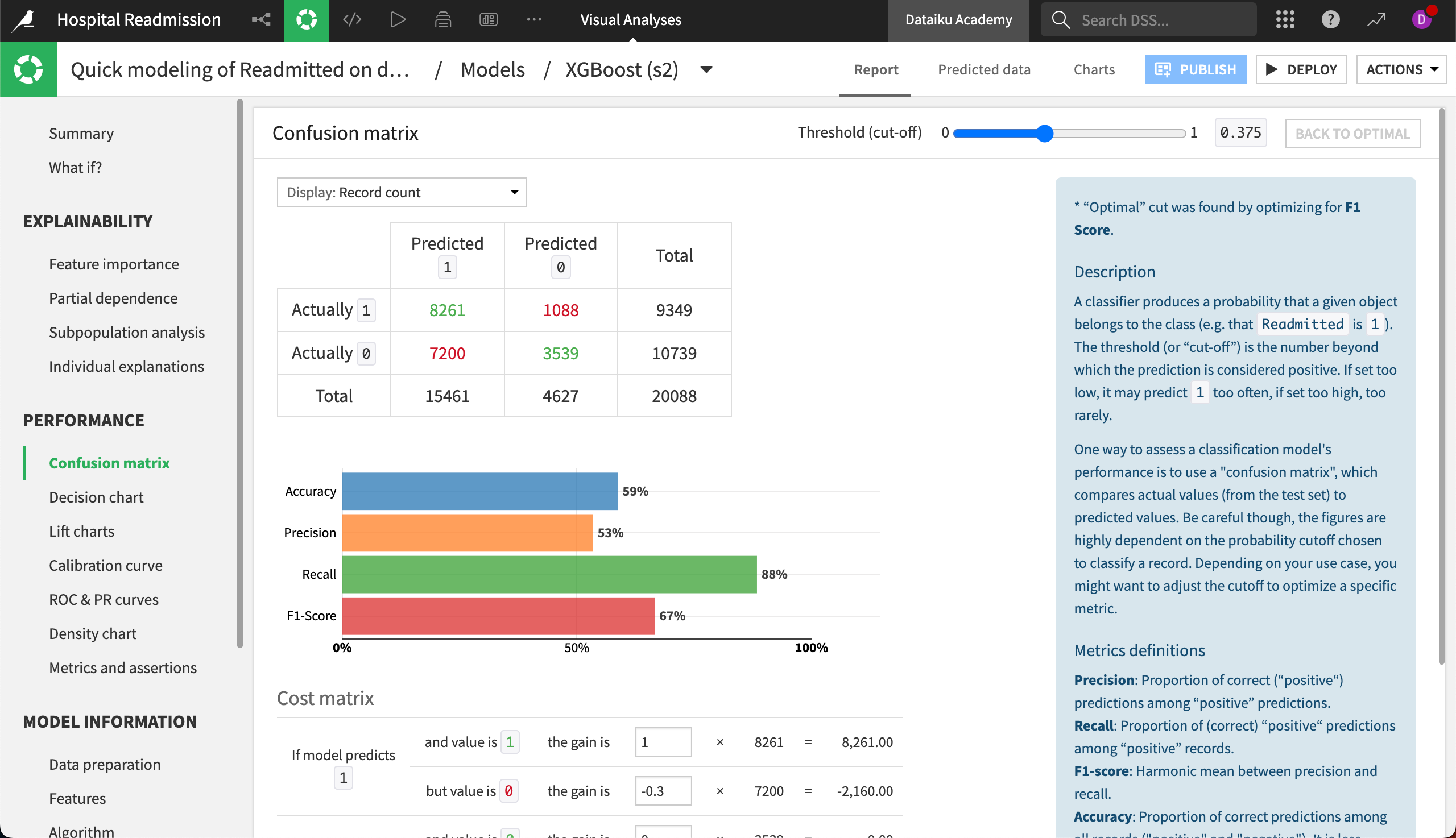Open the applications waffle grid
The height and width of the screenshot is (838, 1456).
pos(1285,19)
